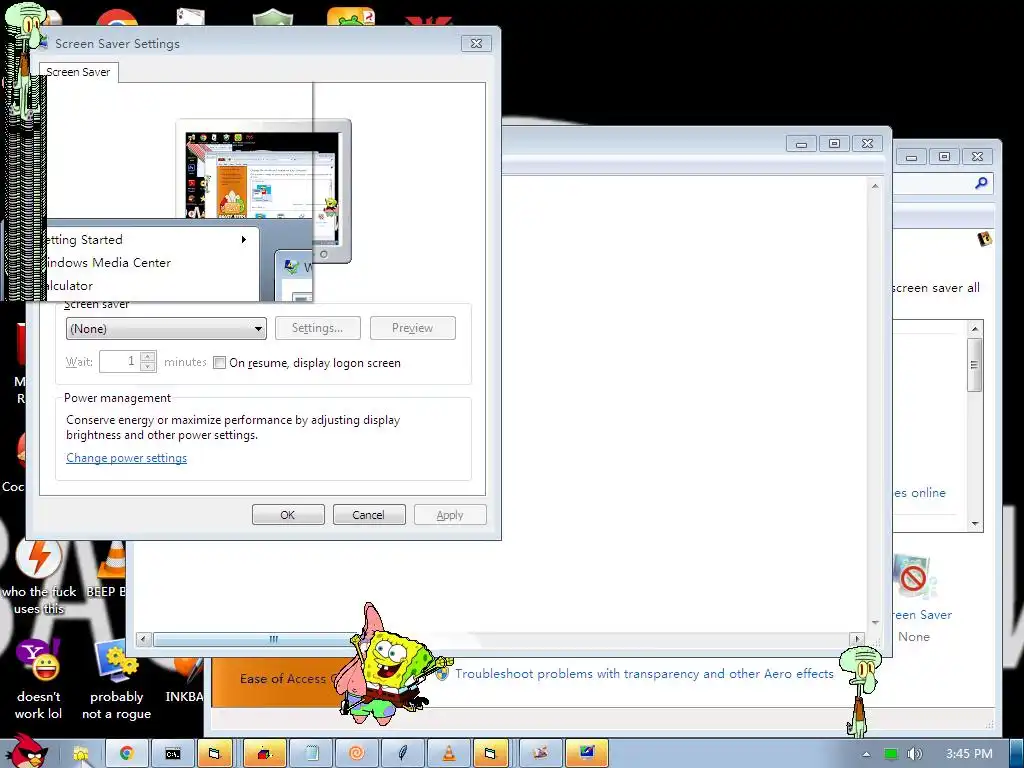The height and width of the screenshot is (768, 1024).
Task: Click the blank window's horizontal scrollbar thumb
Action: pos(255,639)
